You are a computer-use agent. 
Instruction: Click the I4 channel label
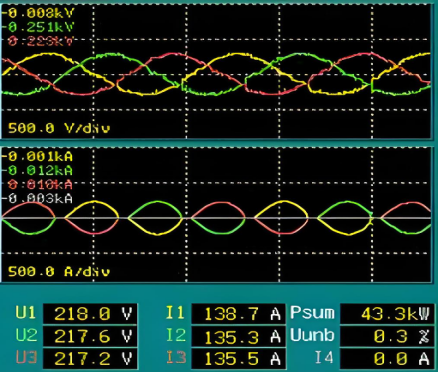coord(324,358)
